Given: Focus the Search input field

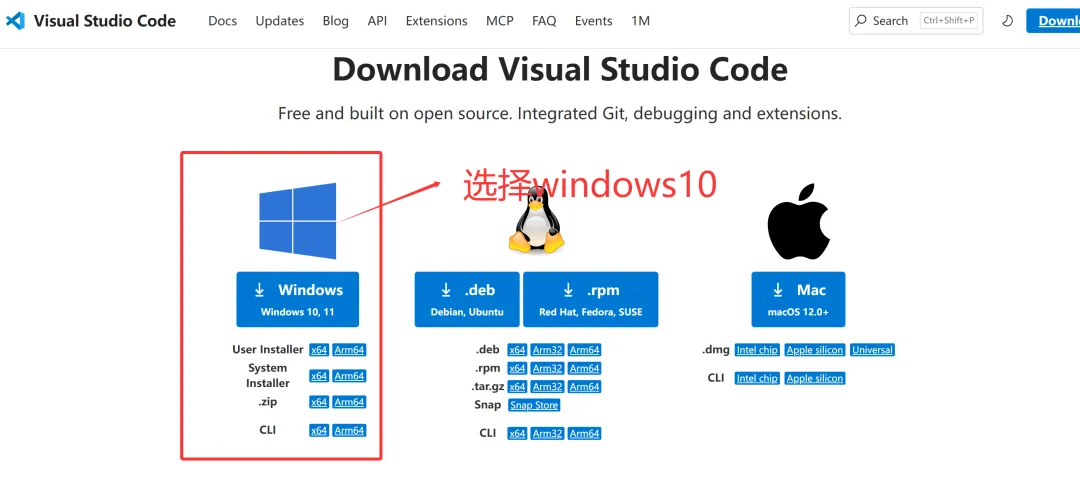Looking at the screenshot, I should point(916,21).
